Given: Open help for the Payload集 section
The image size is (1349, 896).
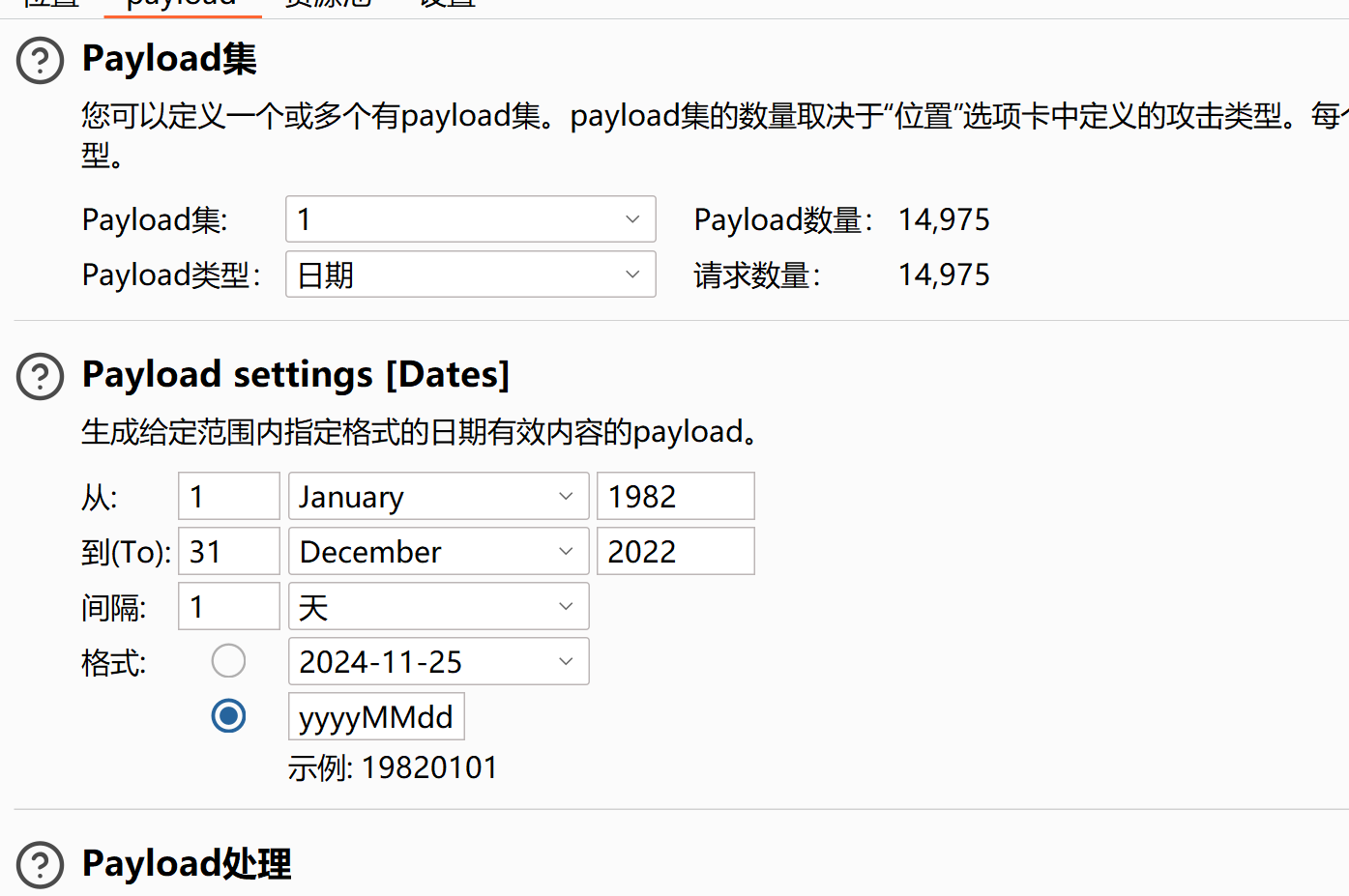Looking at the screenshot, I should [41, 60].
